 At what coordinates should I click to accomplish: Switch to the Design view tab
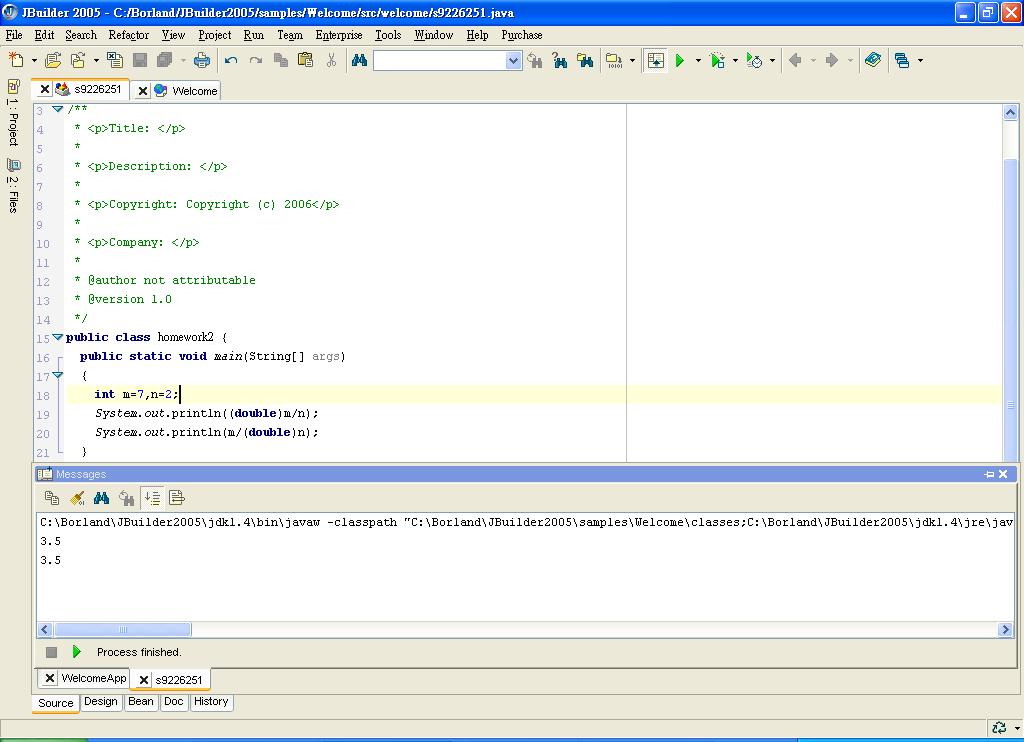101,702
